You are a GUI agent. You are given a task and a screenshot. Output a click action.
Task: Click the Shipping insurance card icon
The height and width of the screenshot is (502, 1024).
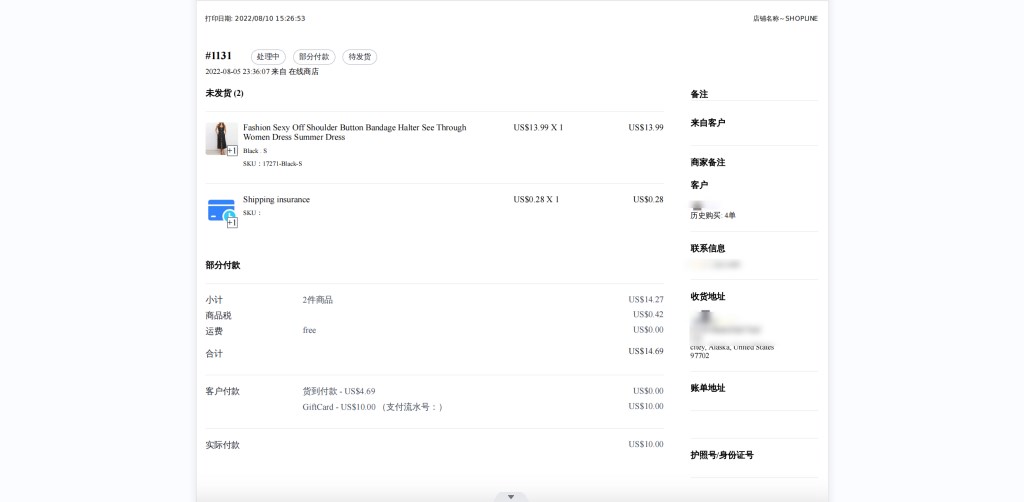(220, 209)
